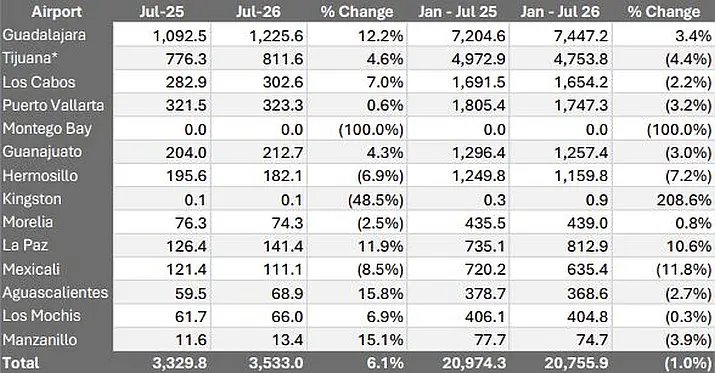Screen dimensions: 715x373
Task: Click Los Mochis Jul-26 value 66.0
Action: [x=287, y=316]
